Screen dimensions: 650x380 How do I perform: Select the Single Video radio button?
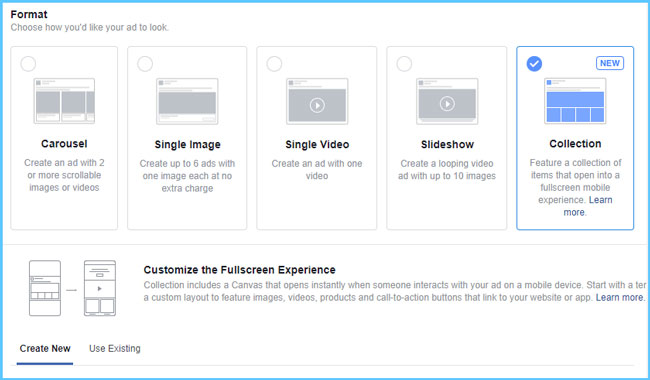(274, 64)
